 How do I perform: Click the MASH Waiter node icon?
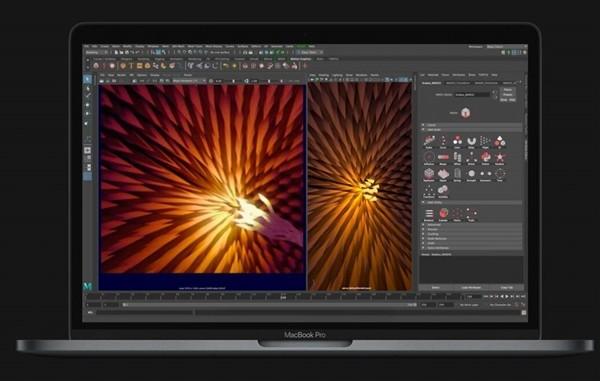click(465, 113)
